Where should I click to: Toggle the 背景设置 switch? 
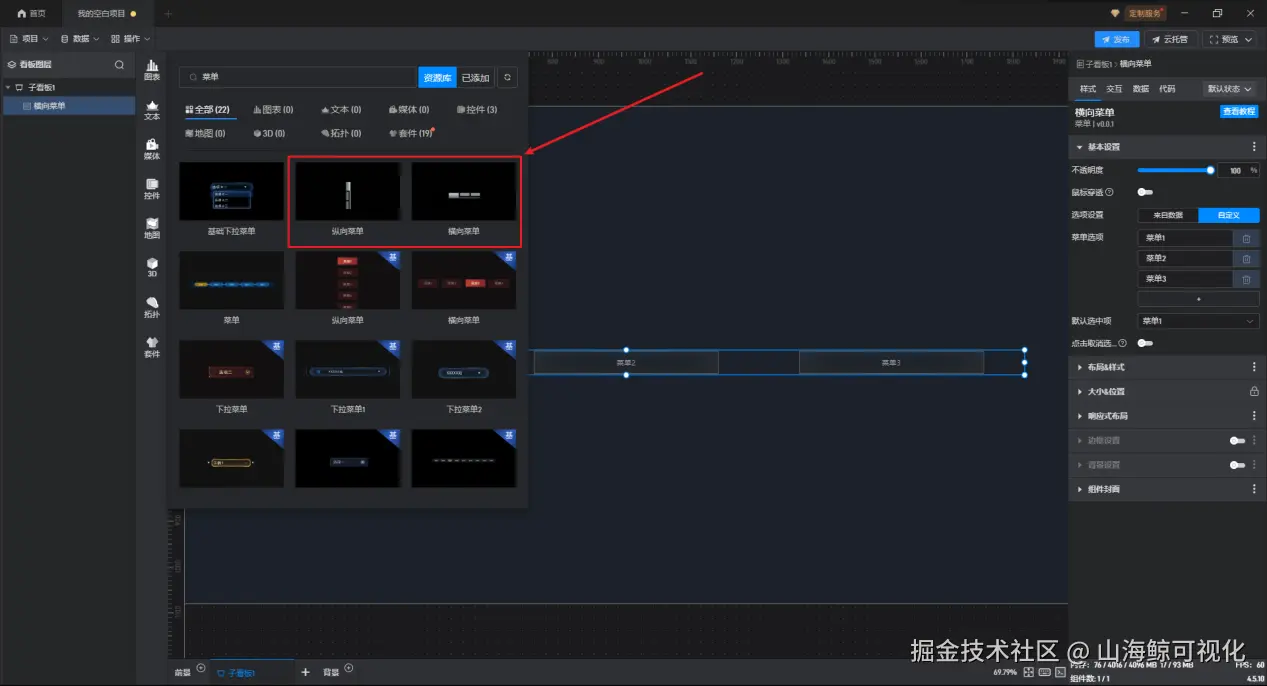(1237, 465)
